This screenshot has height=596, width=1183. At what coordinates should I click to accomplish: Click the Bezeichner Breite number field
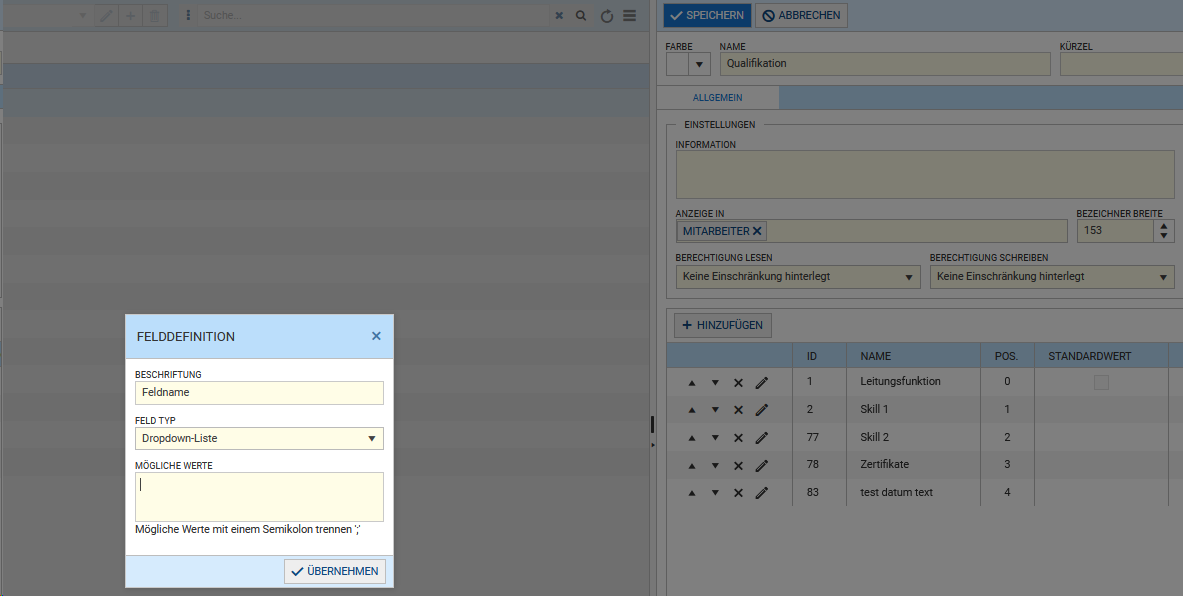pos(1115,231)
